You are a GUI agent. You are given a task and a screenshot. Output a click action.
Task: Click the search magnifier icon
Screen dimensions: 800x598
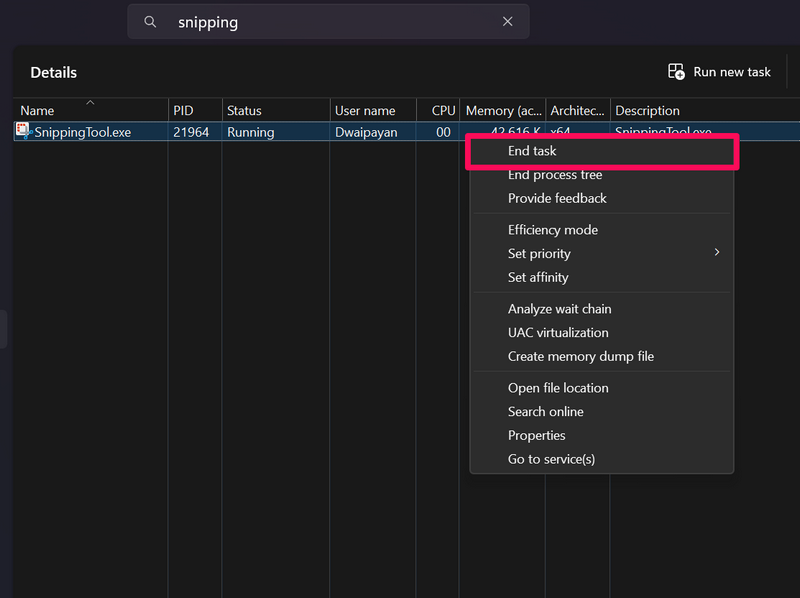pyautogui.click(x=150, y=22)
